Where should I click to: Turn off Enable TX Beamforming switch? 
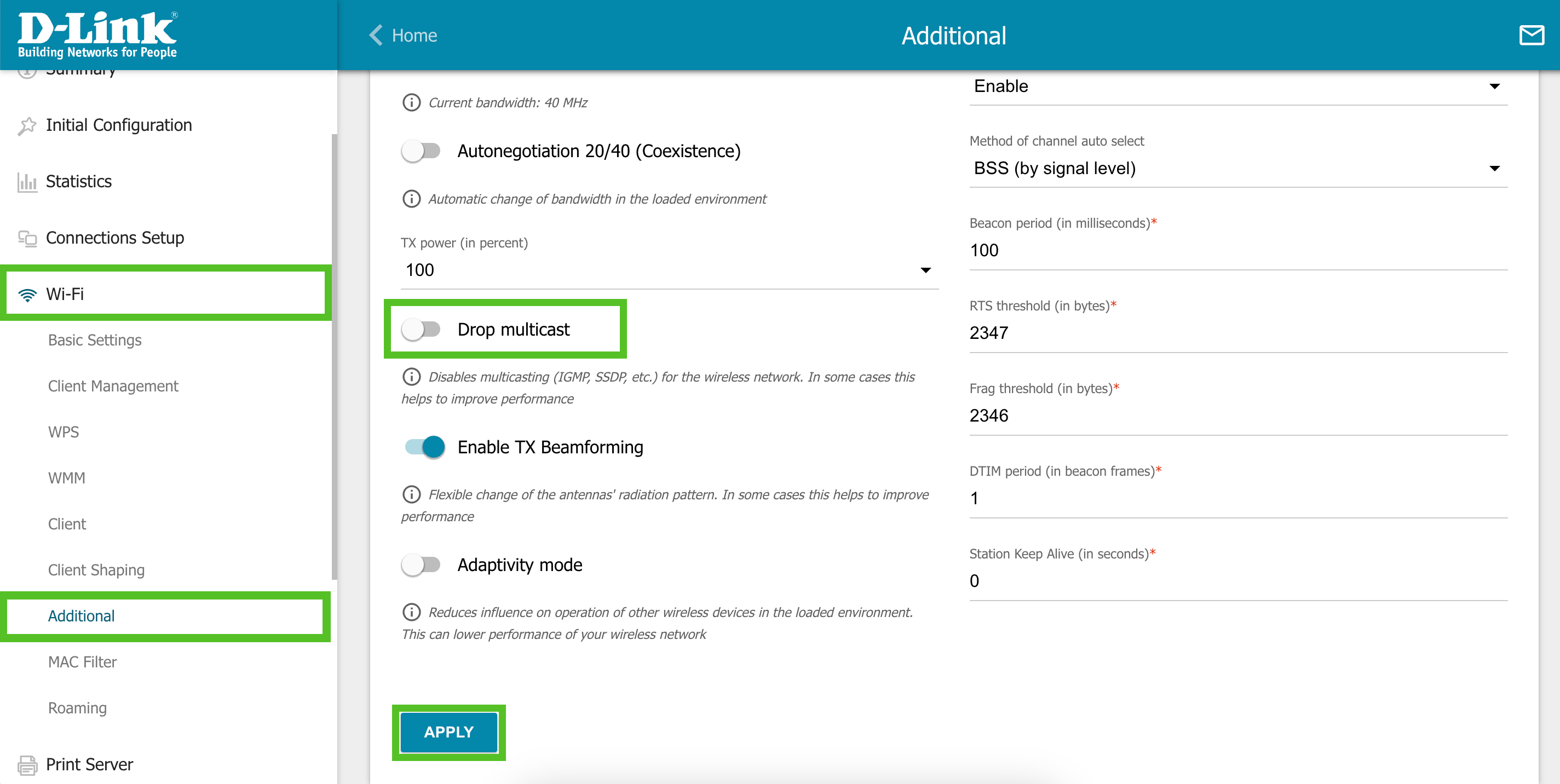tap(424, 447)
